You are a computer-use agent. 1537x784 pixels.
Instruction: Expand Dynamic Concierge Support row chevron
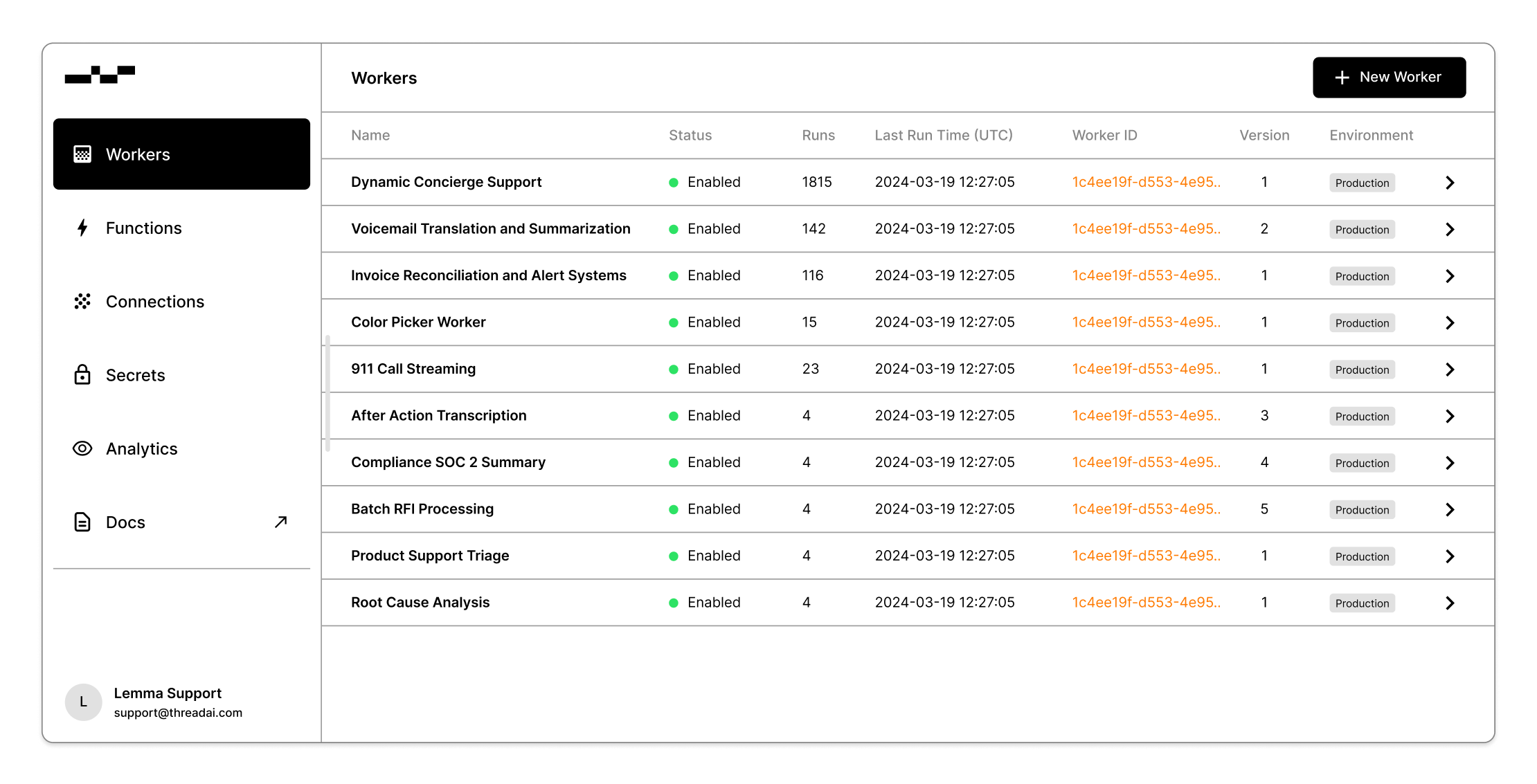point(1450,183)
